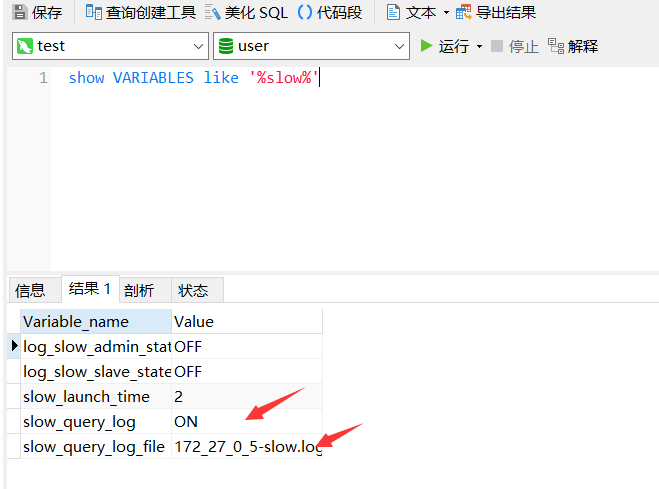Click the Save (保存) floppy disk icon
The height and width of the screenshot is (489, 659).
point(19,12)
